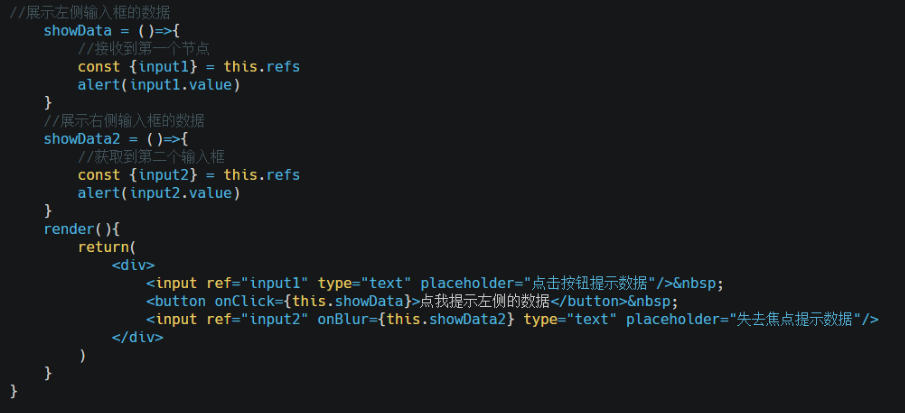Click the onClick={this.showData} handler text
Viewport: 905px width, 413px height.
point(312,301)
